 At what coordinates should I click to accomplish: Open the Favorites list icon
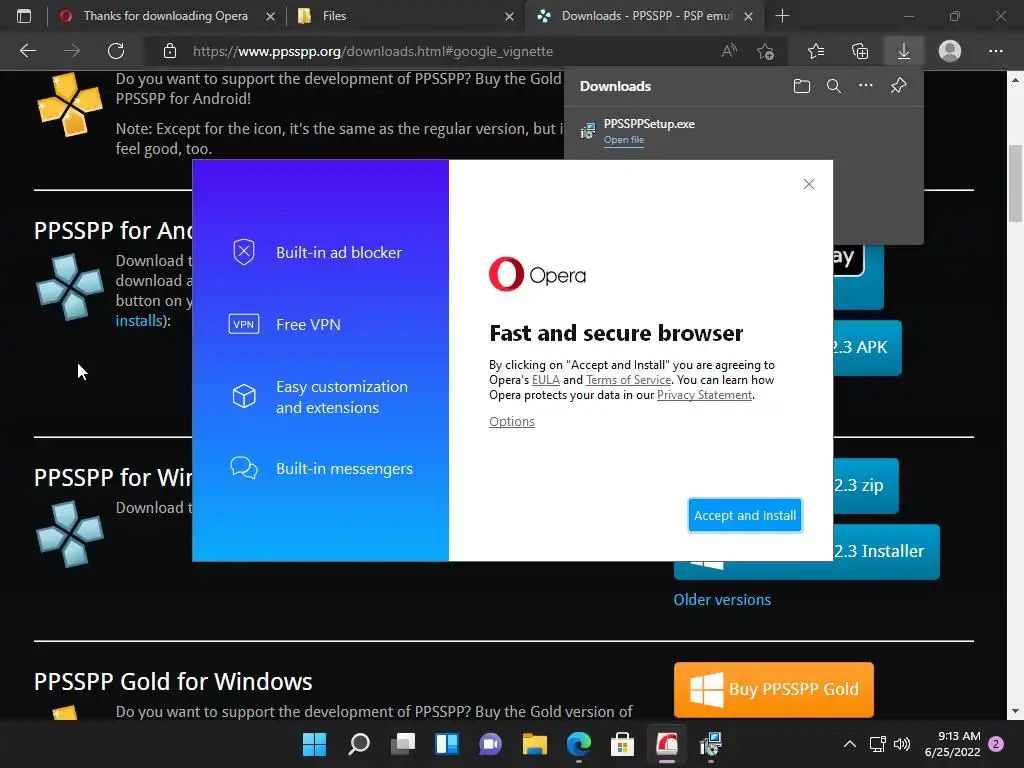(816, 51)
